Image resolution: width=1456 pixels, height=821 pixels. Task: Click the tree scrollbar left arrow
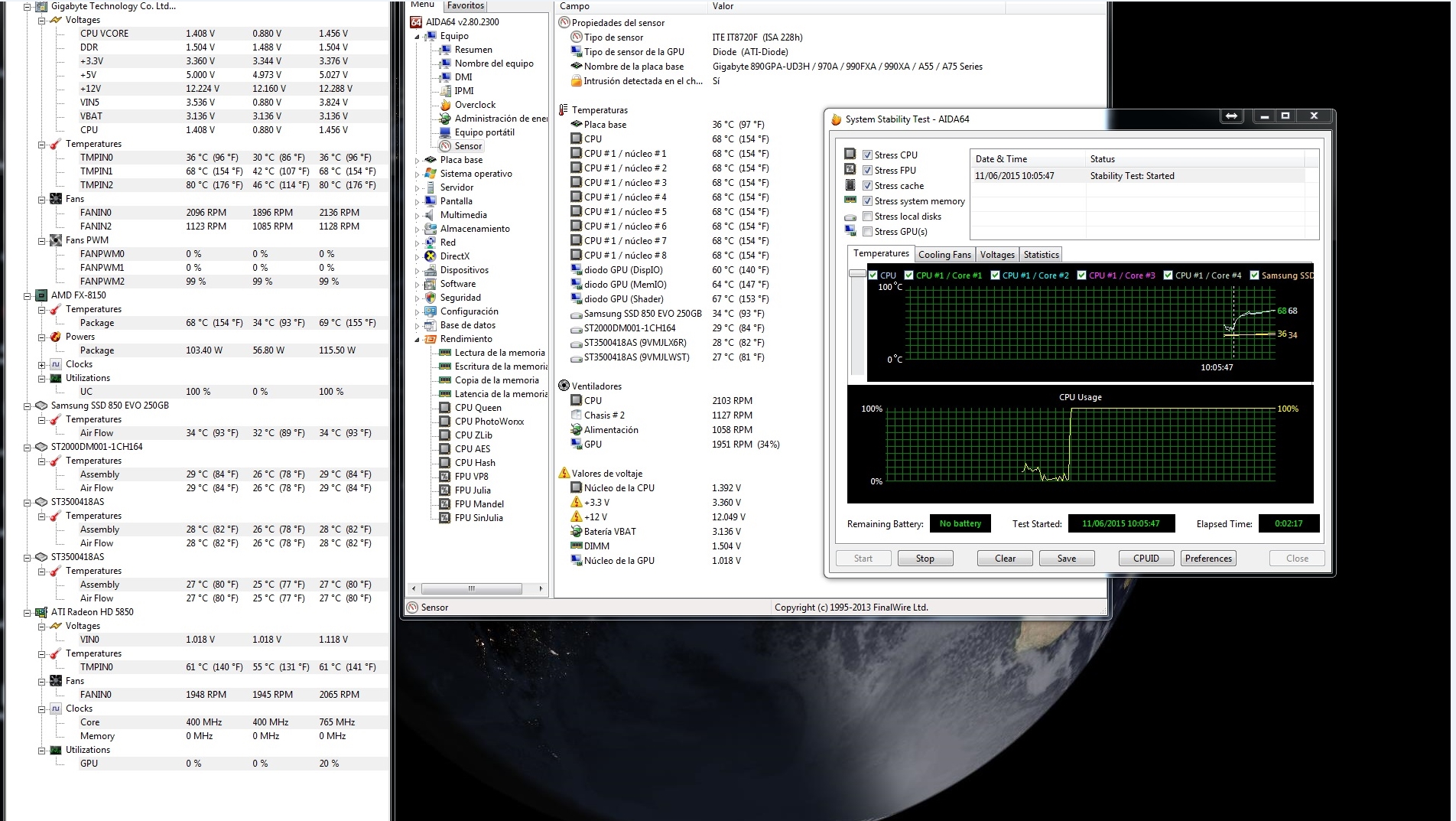(414, 589)
